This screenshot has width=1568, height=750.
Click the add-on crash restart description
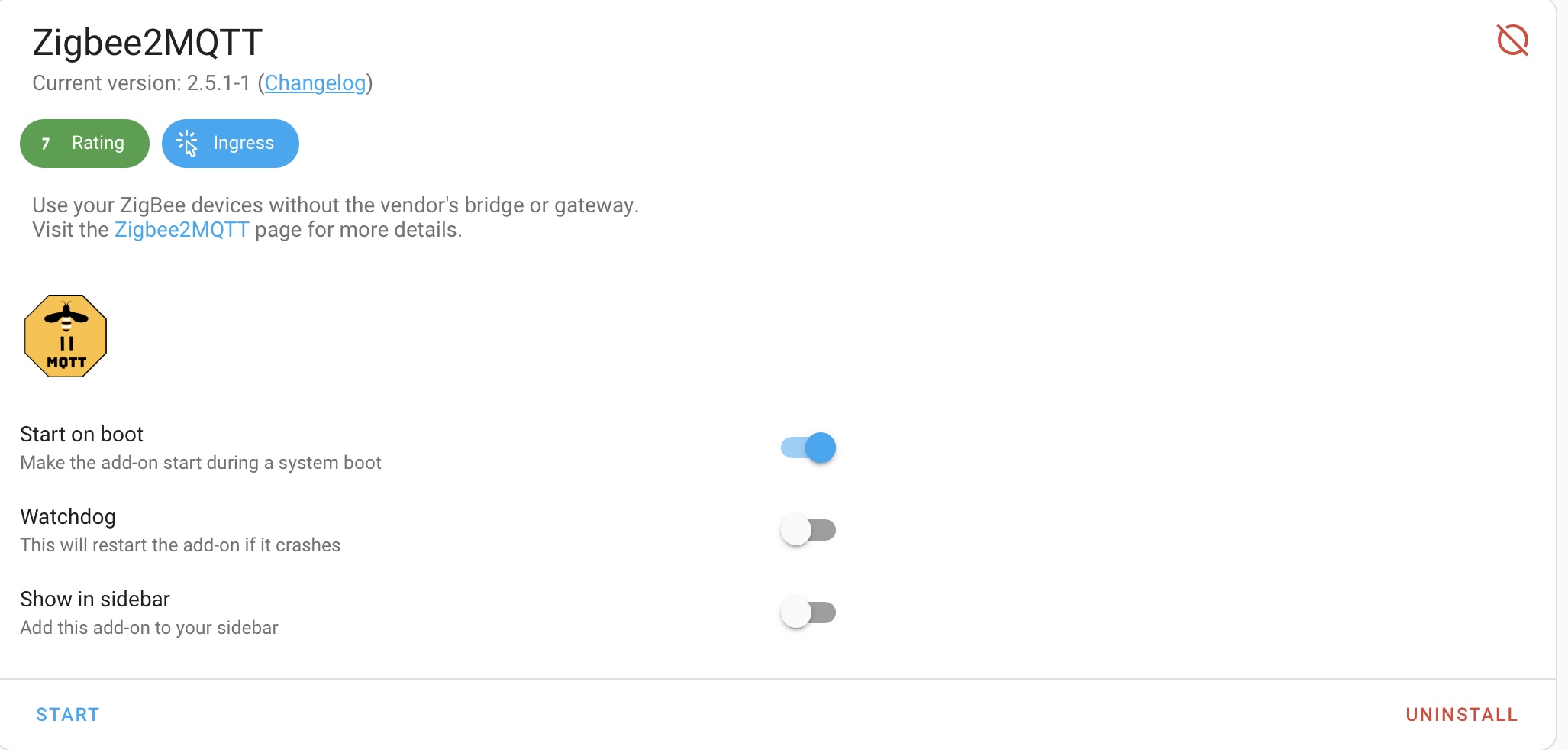180,545
